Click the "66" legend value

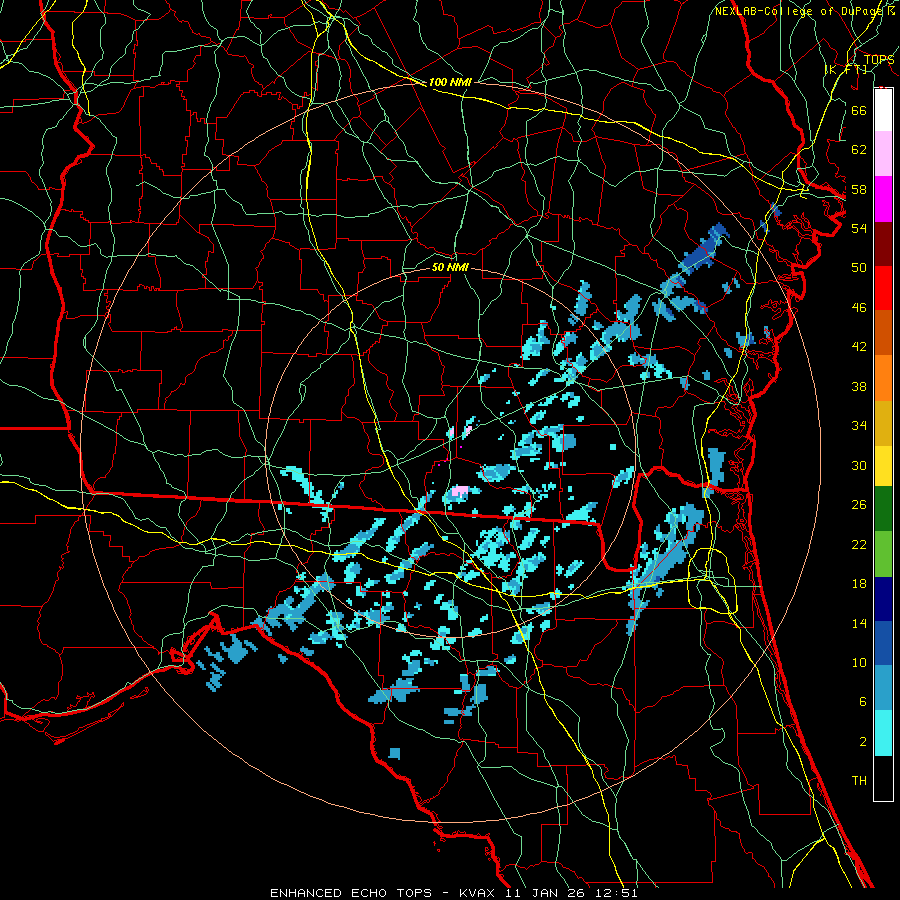859,110
